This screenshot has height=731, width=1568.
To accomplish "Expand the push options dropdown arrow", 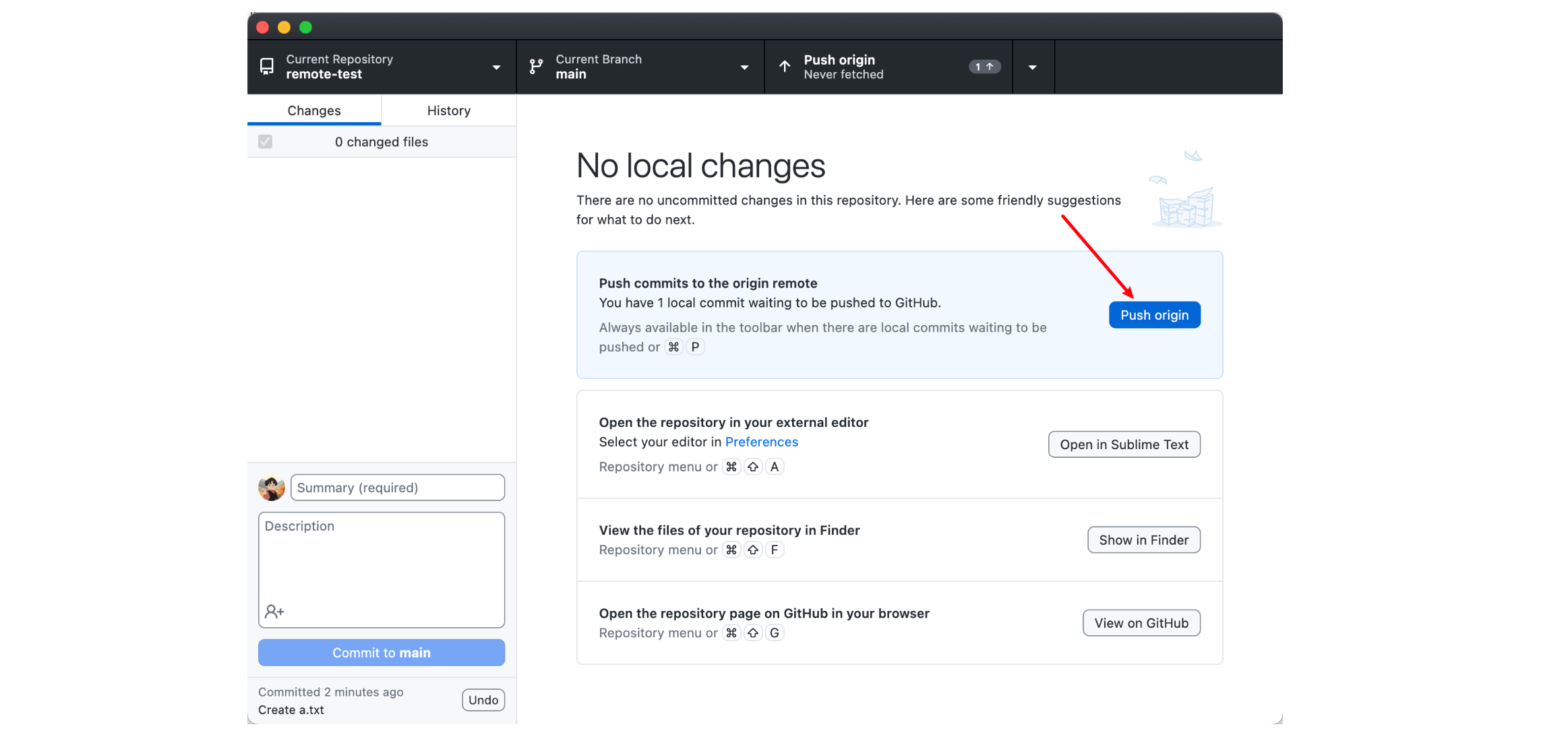I will pos(1032,67).
